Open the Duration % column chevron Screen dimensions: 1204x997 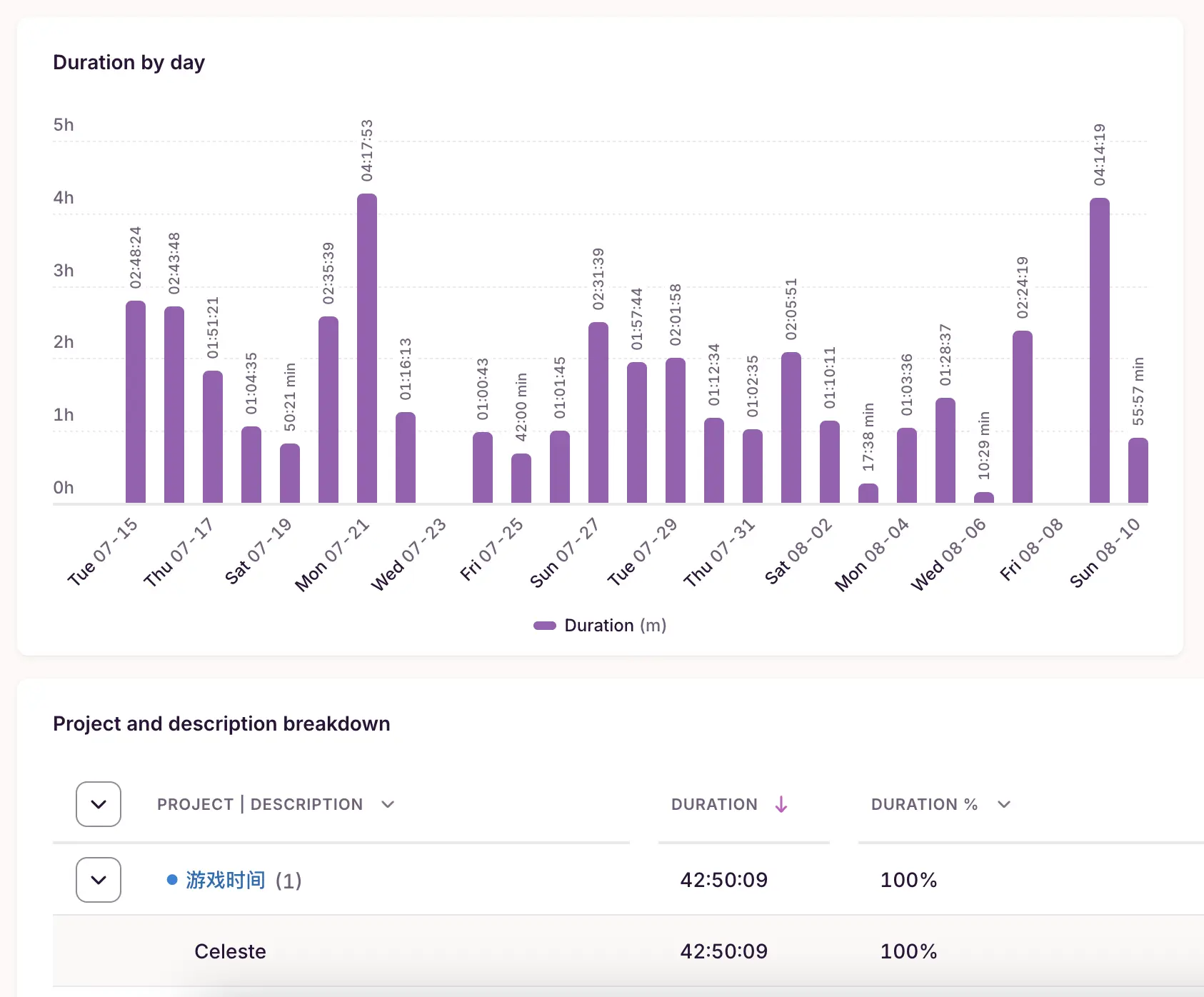pyautogui.click(x=1004, y=805)
